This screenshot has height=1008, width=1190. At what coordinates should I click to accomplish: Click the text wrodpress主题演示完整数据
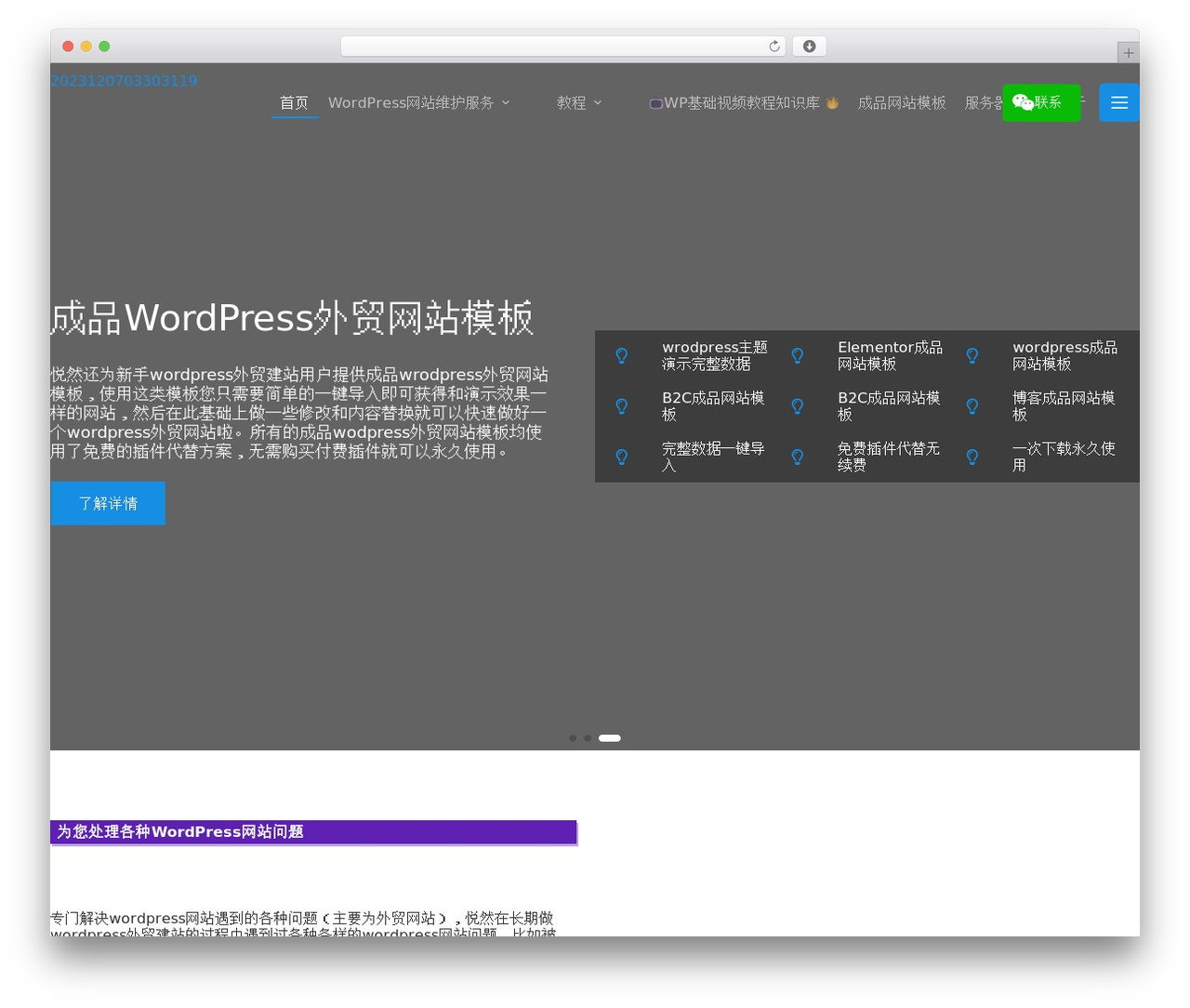[715, 355]
